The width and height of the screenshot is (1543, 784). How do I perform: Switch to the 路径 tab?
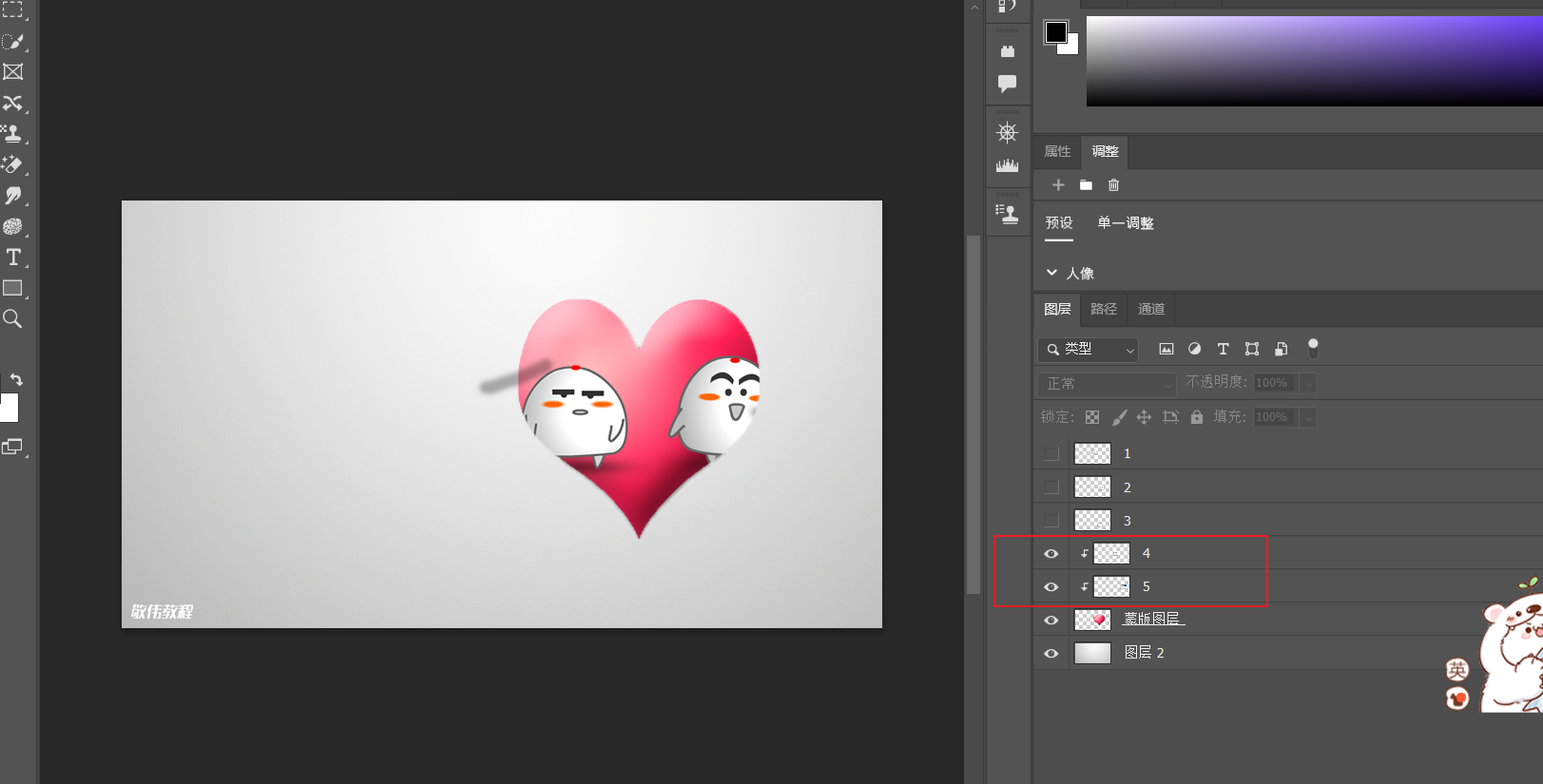coord(1104,310)
